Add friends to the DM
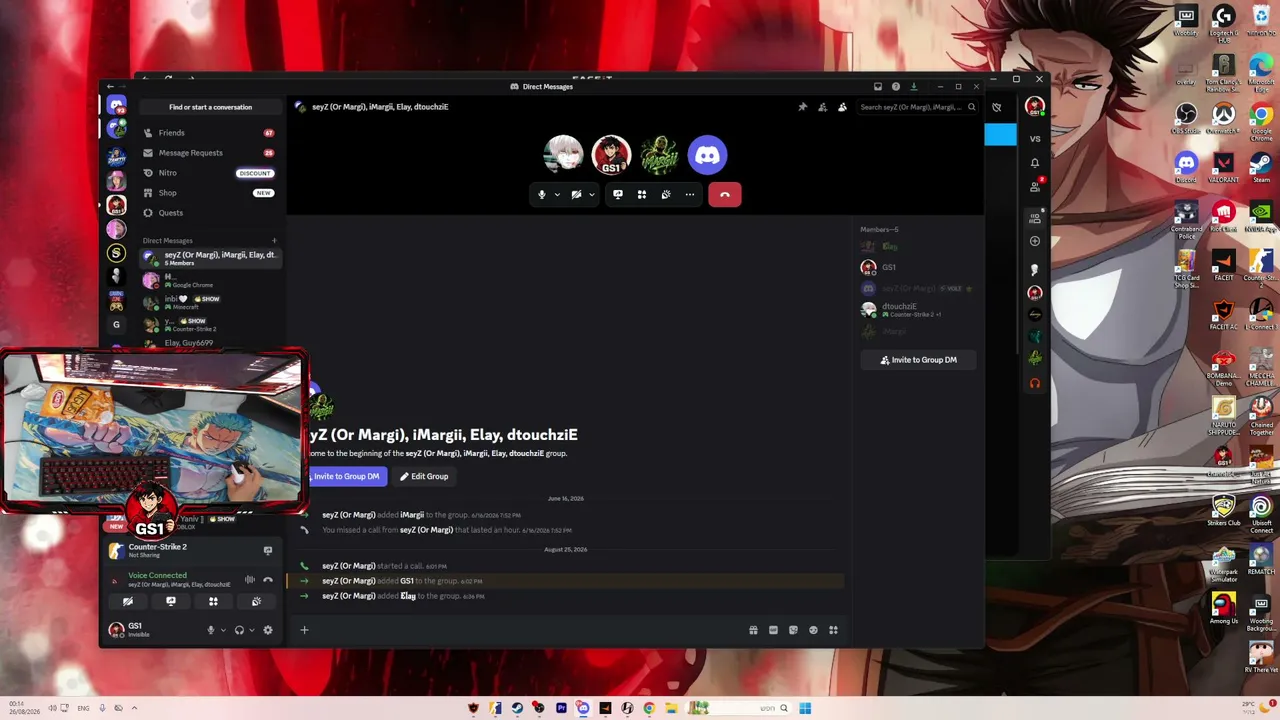The image size is (1280, 720). (x=822, y=107)
